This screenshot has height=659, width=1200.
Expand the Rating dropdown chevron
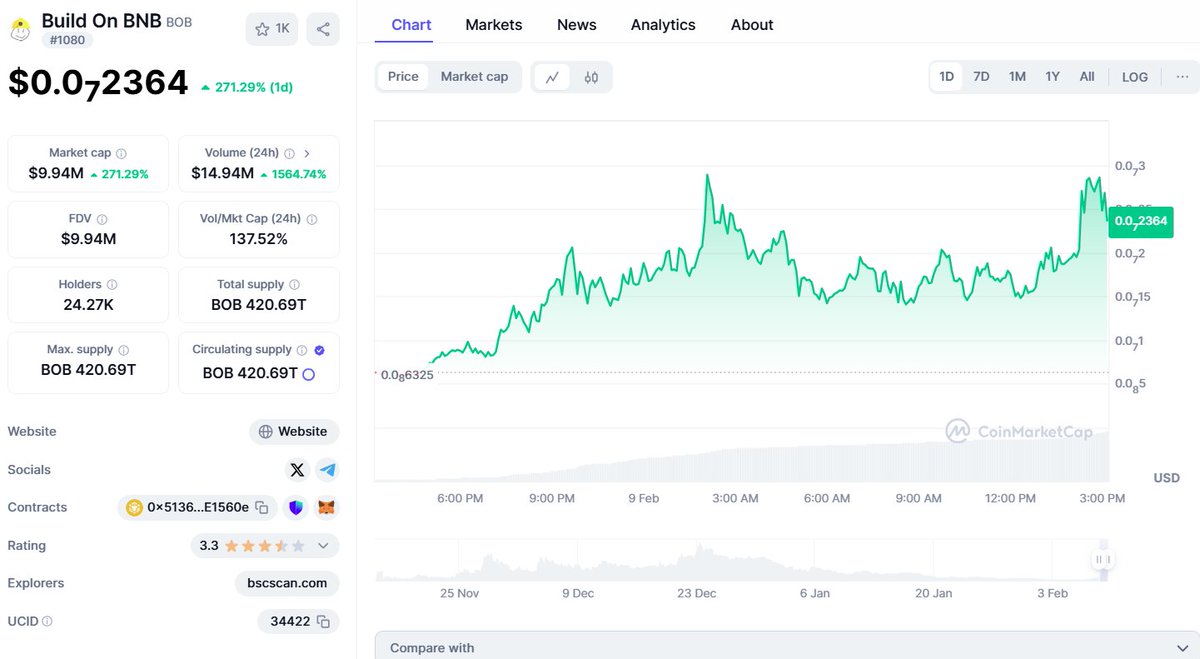tap(323, 546)
